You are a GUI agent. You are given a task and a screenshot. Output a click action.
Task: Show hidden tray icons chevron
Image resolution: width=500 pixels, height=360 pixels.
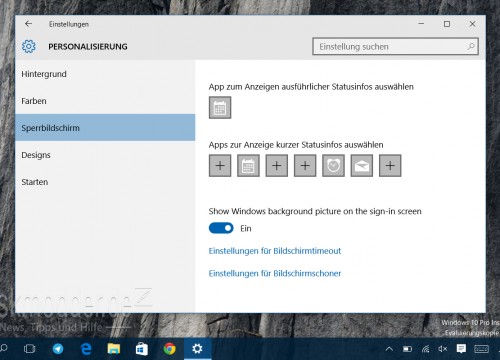(x=389, y=349)
